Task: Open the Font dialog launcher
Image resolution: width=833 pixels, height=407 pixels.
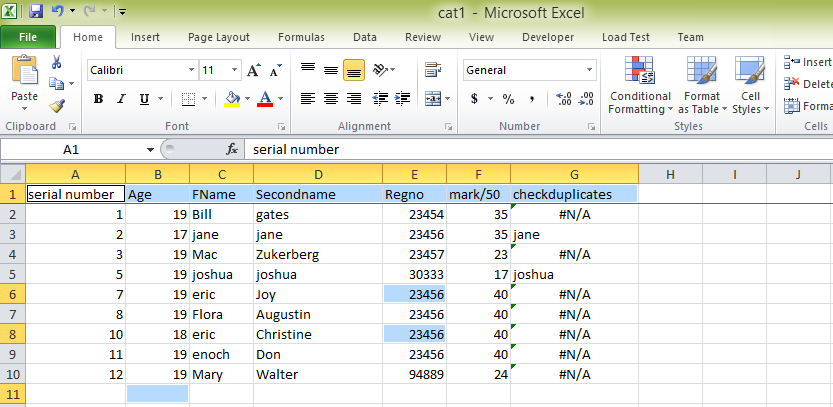Action: pyautogui.click(x=282, y=127)
